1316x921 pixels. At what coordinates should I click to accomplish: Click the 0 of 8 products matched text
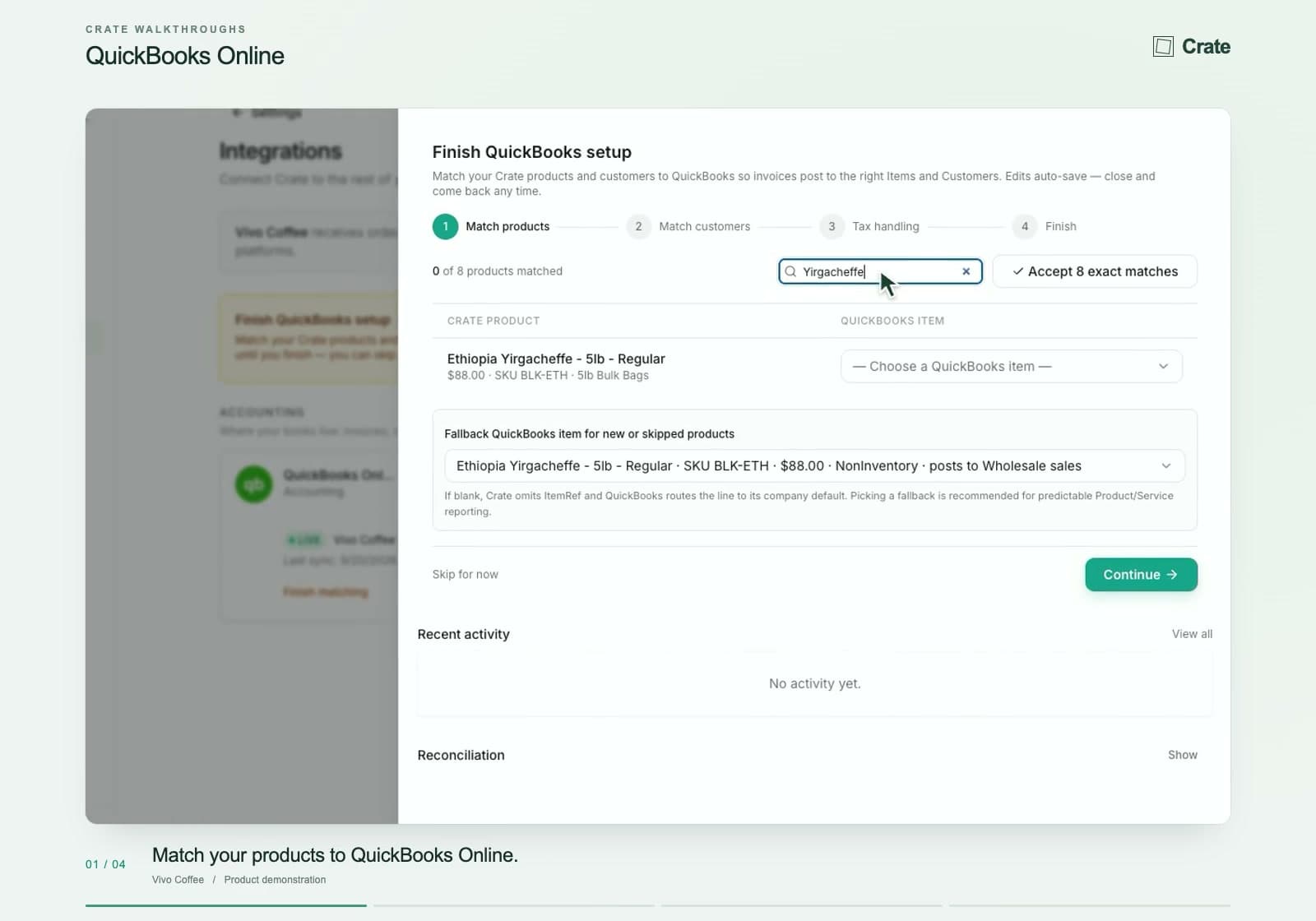pos(498,271)
